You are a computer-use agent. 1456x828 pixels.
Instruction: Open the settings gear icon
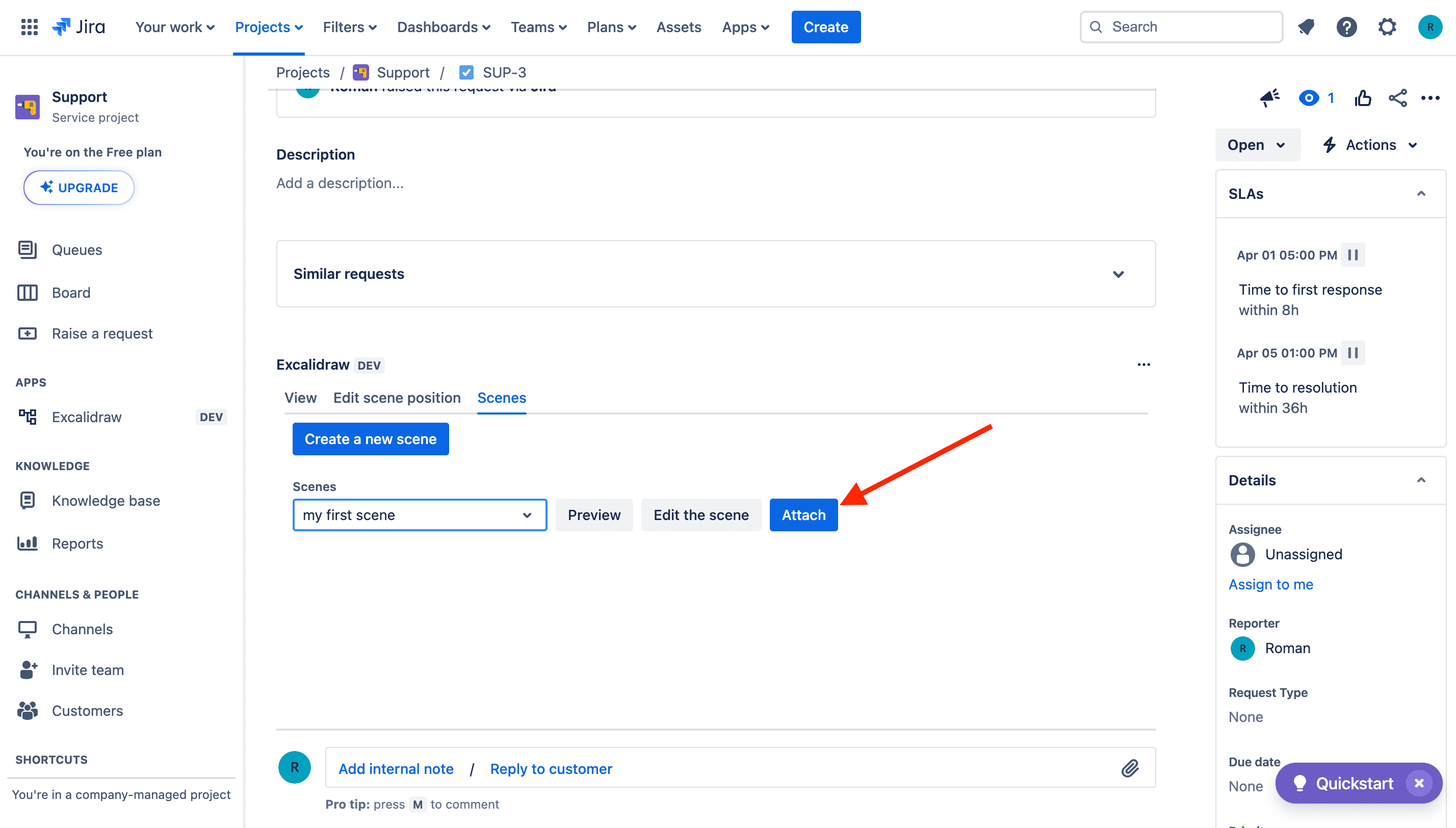[1387, 27]
